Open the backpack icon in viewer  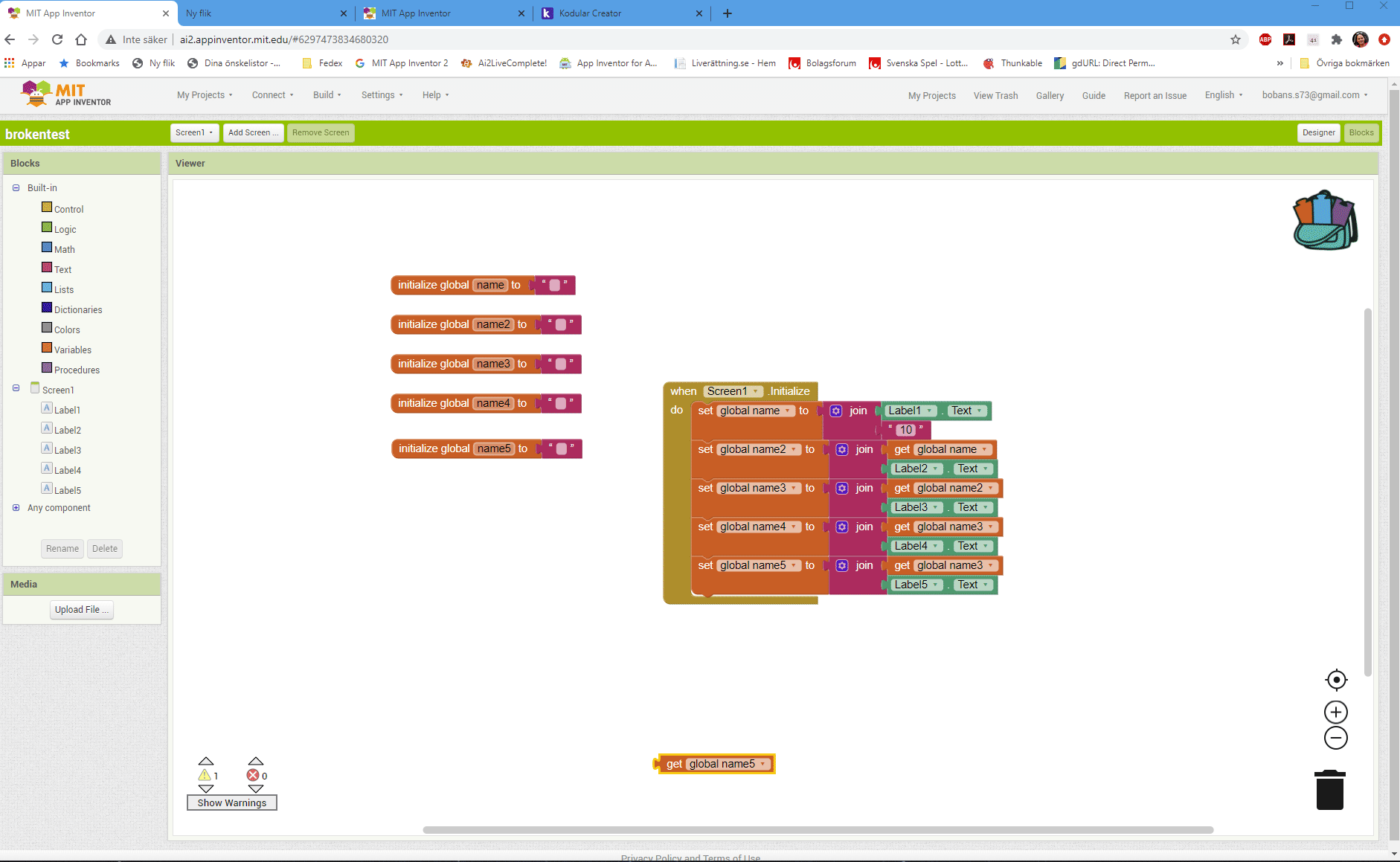[x=1325, y=220]
